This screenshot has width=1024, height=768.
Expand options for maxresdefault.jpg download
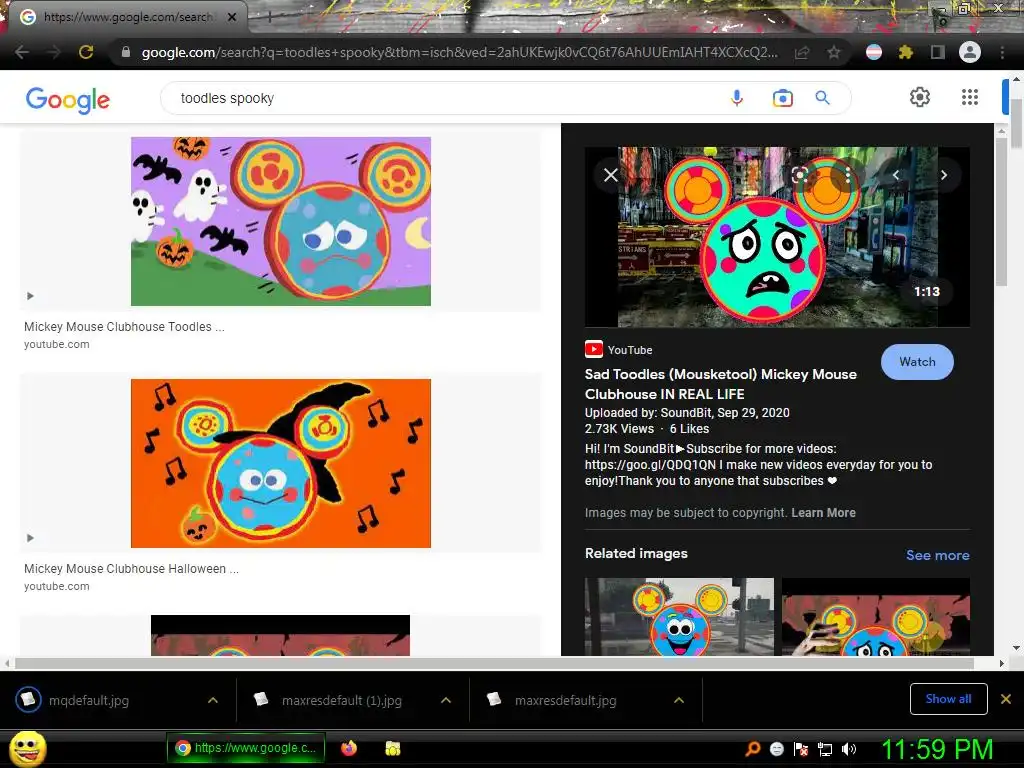pos(679,700)
